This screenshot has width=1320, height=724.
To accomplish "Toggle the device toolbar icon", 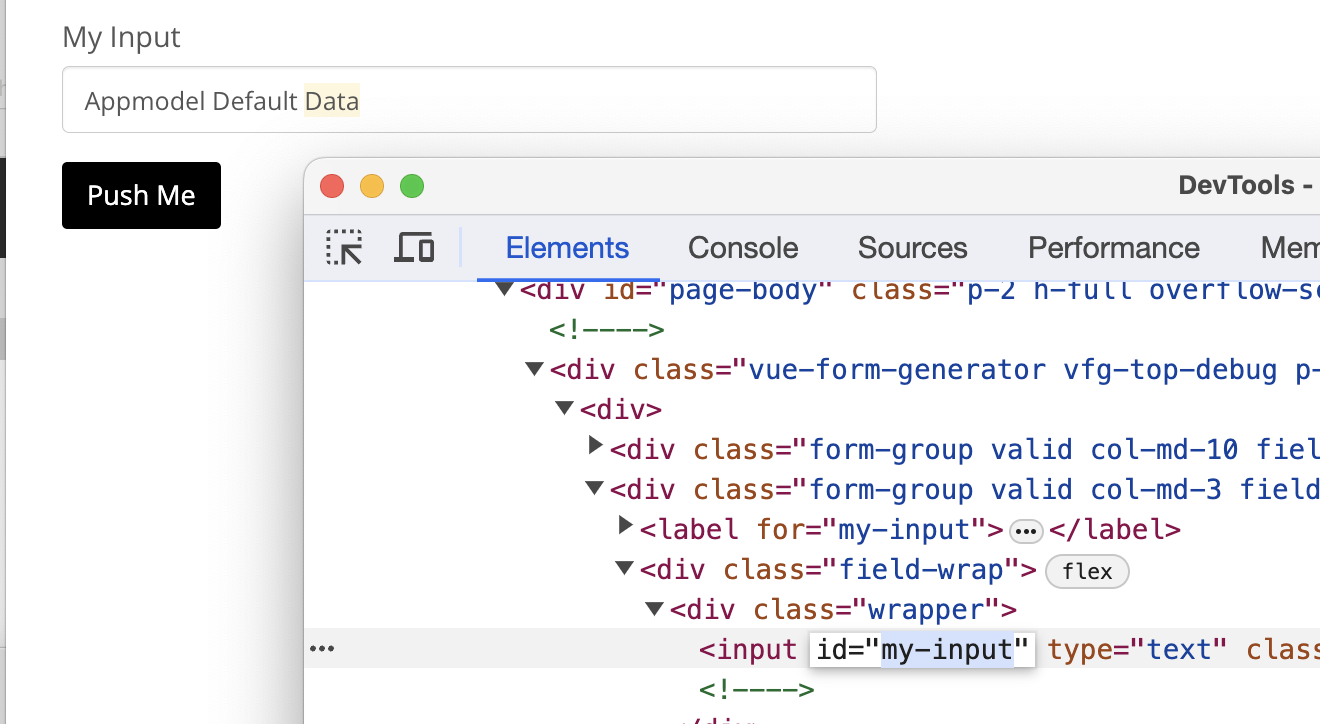I will pyautogui.click(x=414, y=247).
